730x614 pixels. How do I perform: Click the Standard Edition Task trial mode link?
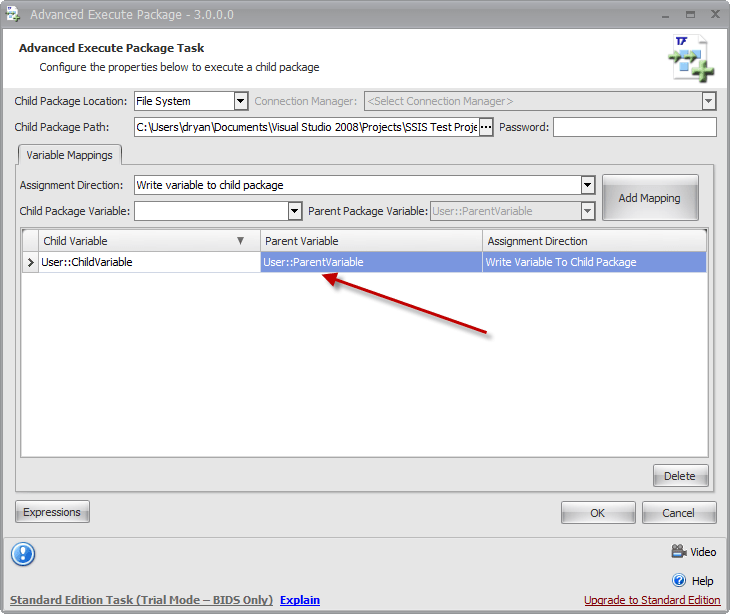tap(141, 600)
